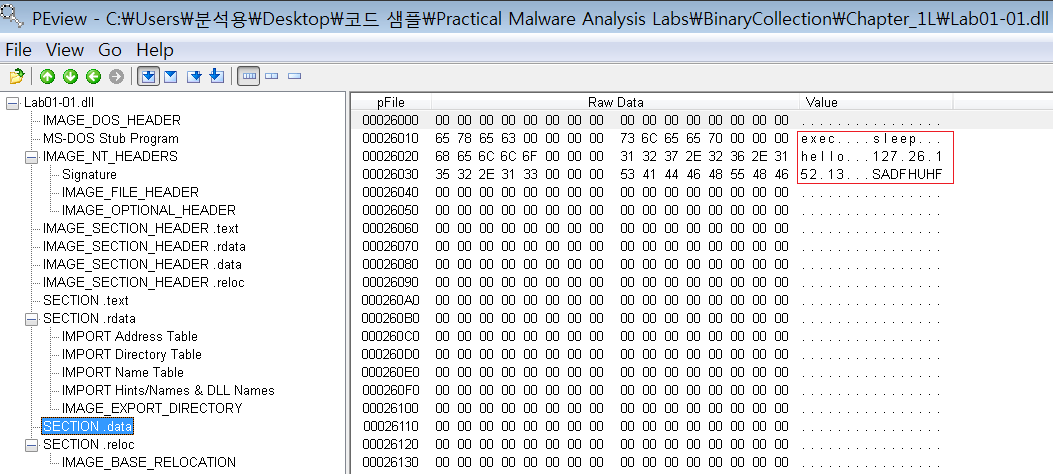
Task: Select IMAGE_DOS_HEADER in the tree
Action: 111,121
